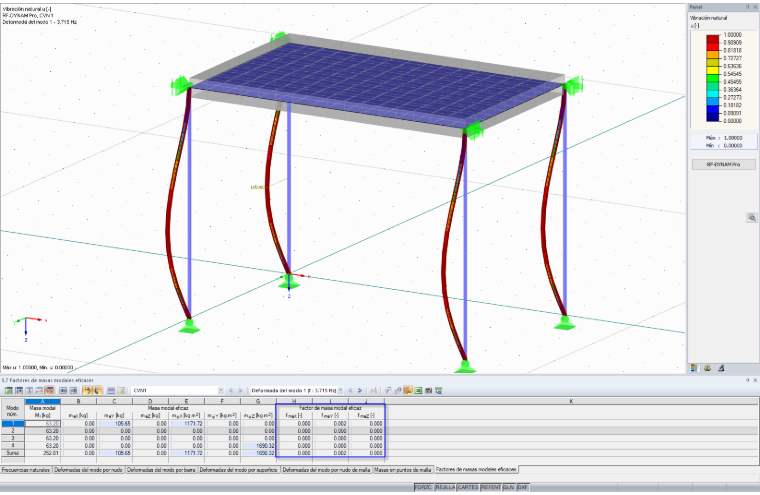Switch to Deformadas del modo por nudo tab
Image resolution: width=760 pixels, height=495 pixels.
[89, 470]
